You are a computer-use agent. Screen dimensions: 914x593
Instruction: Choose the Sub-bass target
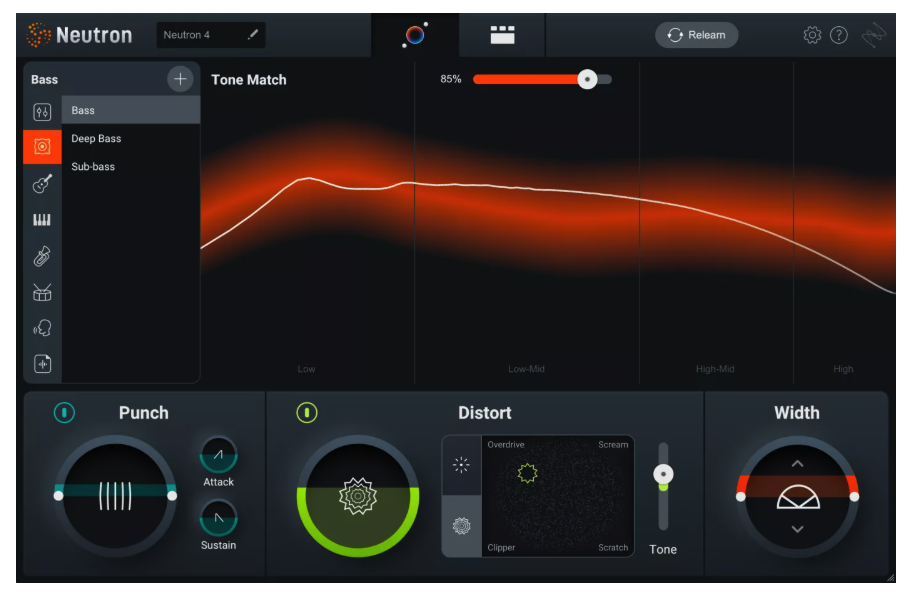click(131, 166)
